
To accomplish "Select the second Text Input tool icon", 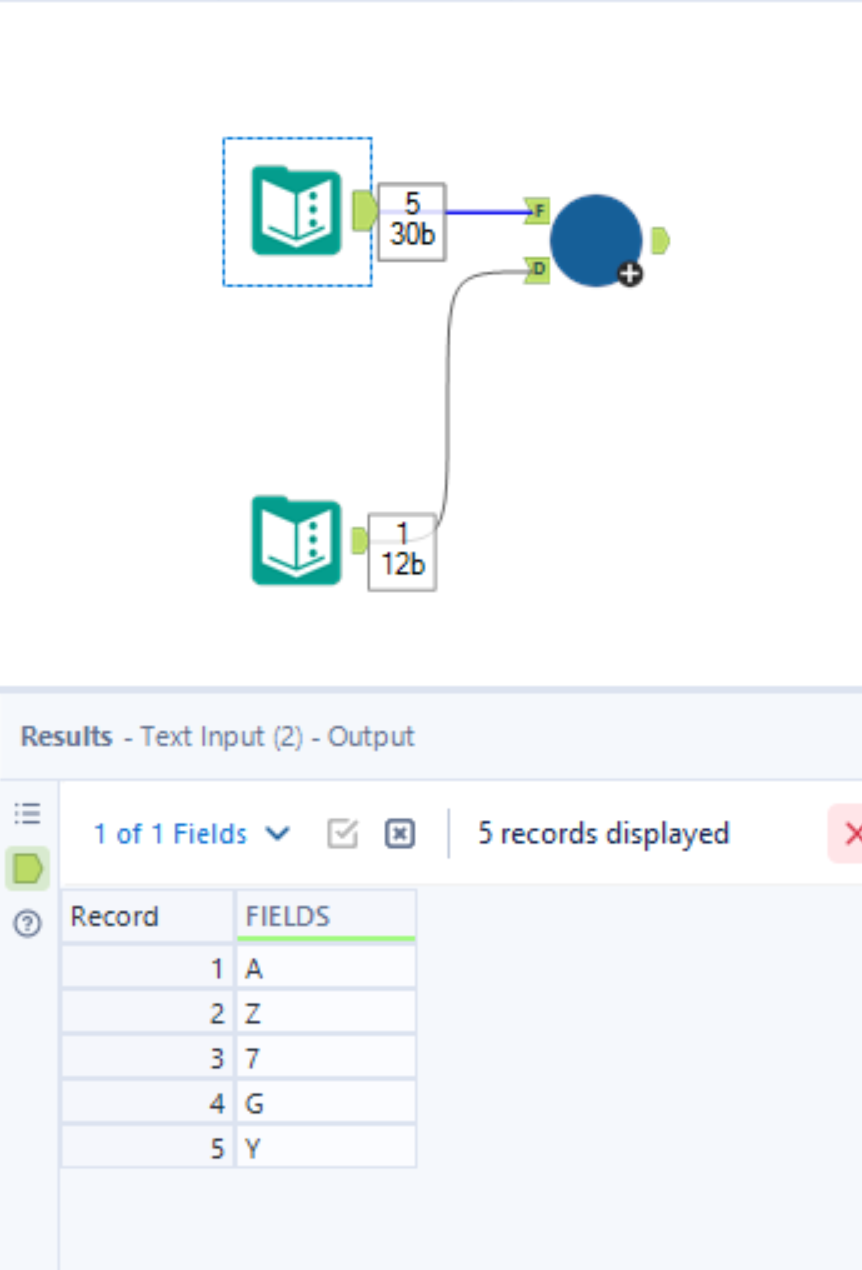I will tap(295, 541).
